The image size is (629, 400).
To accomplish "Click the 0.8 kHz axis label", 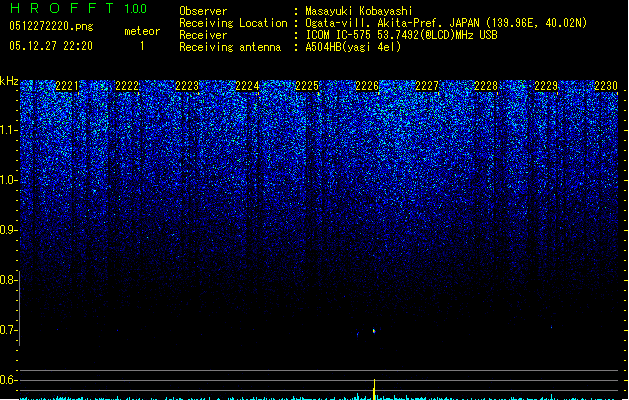I will point(8,280).
